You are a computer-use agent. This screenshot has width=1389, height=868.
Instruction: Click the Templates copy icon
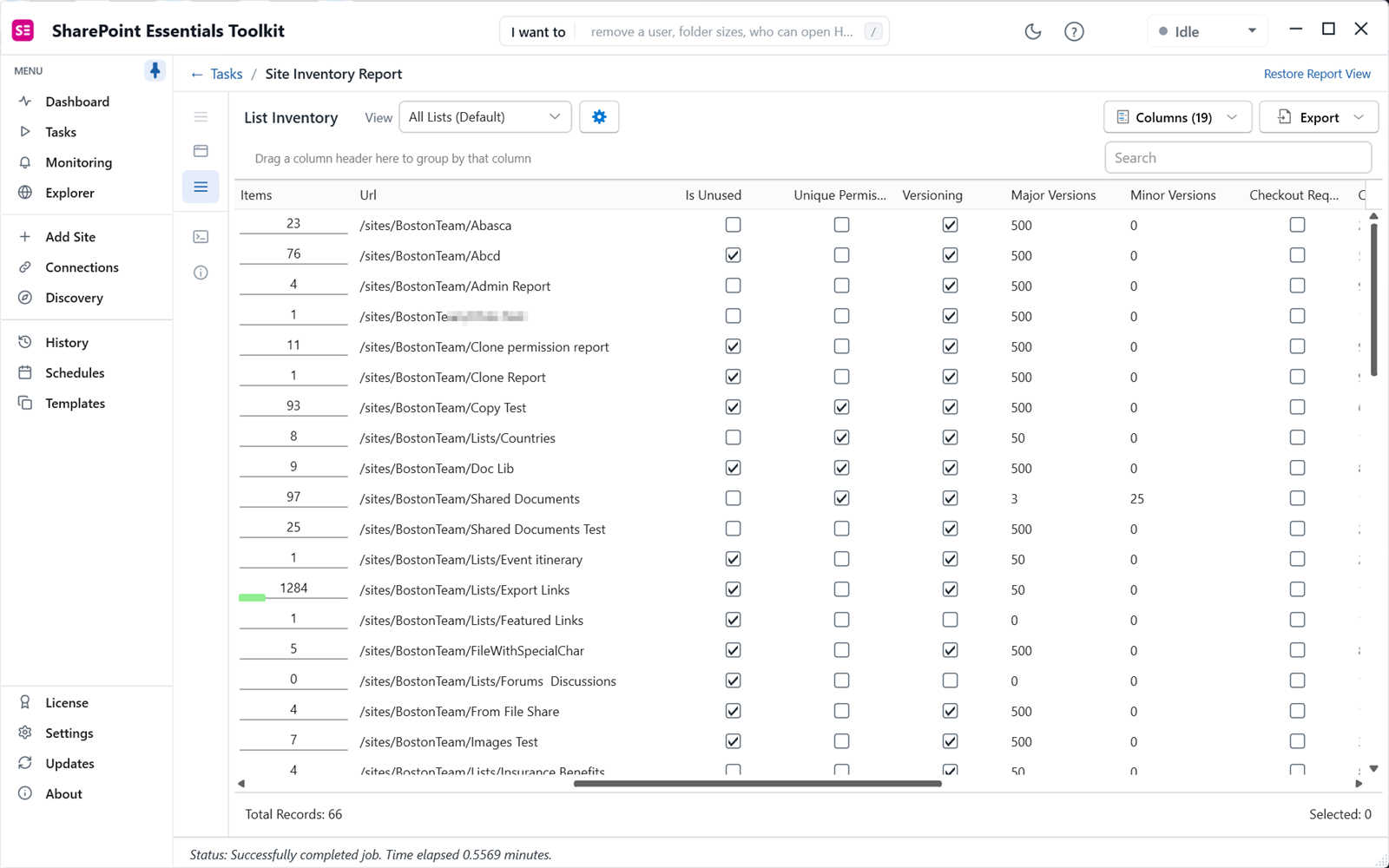[x=25, y=403]
